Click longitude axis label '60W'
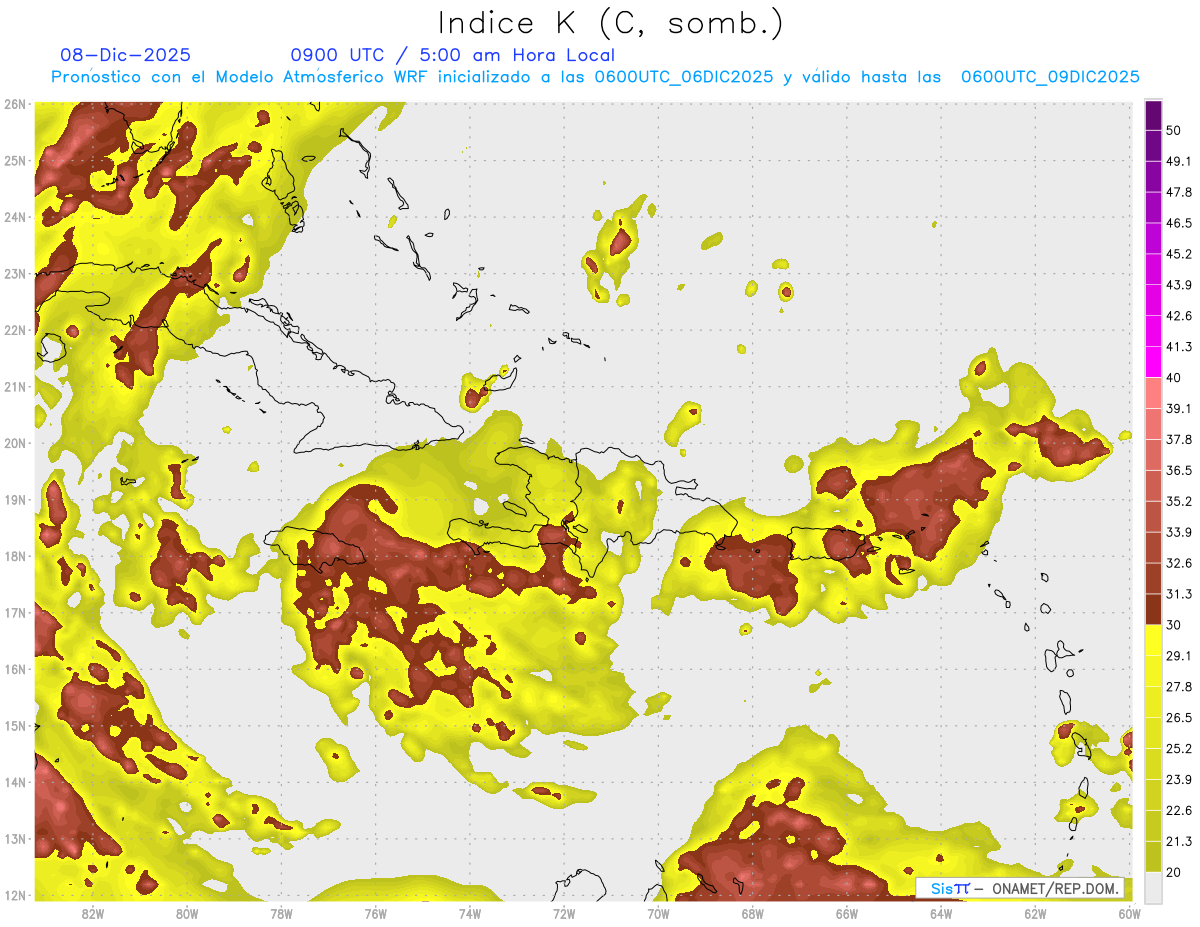Screen dimensions: 1200x927 click(x=1129, y=914)
